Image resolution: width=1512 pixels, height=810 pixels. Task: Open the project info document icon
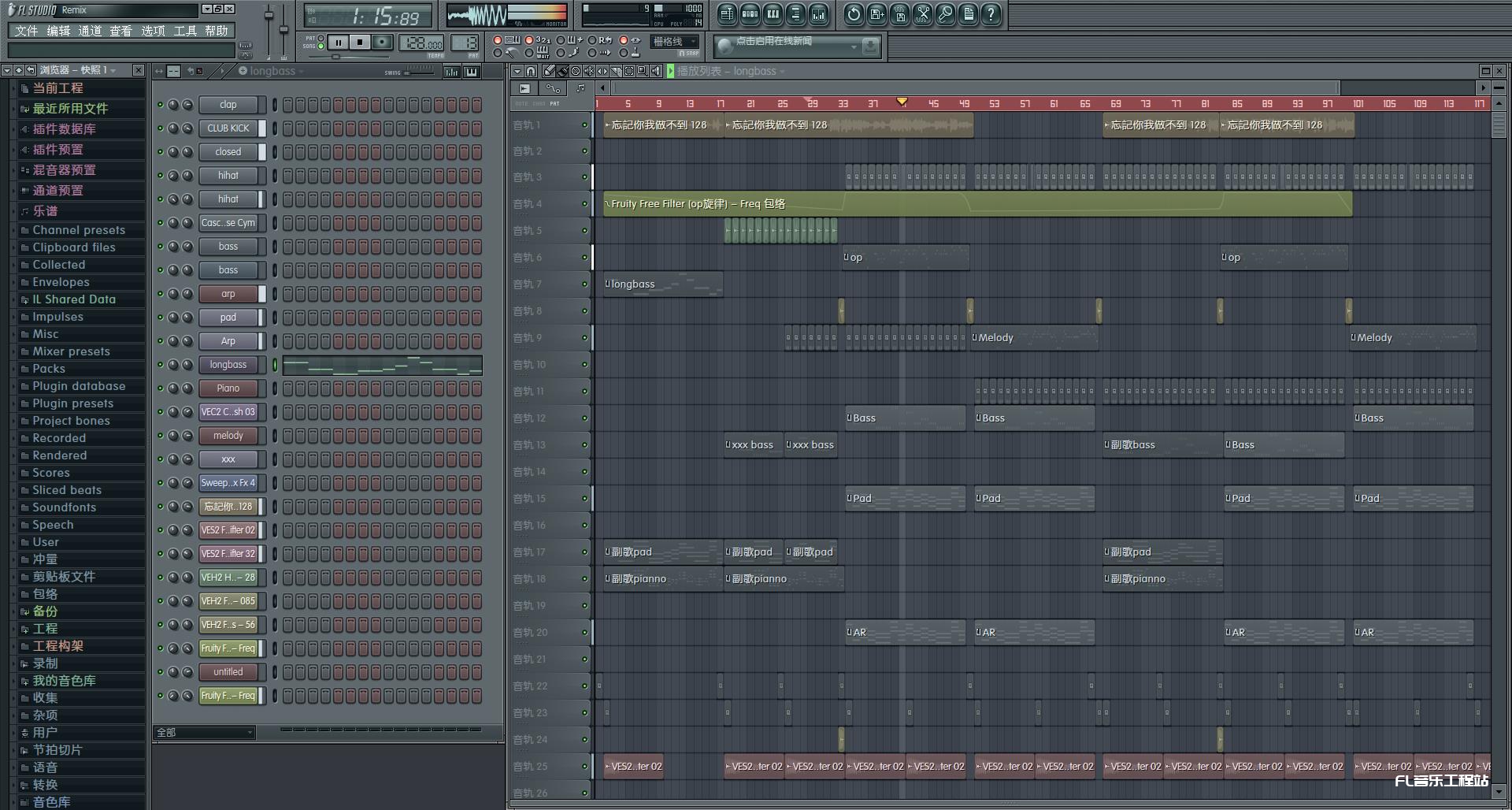(968, 14)
